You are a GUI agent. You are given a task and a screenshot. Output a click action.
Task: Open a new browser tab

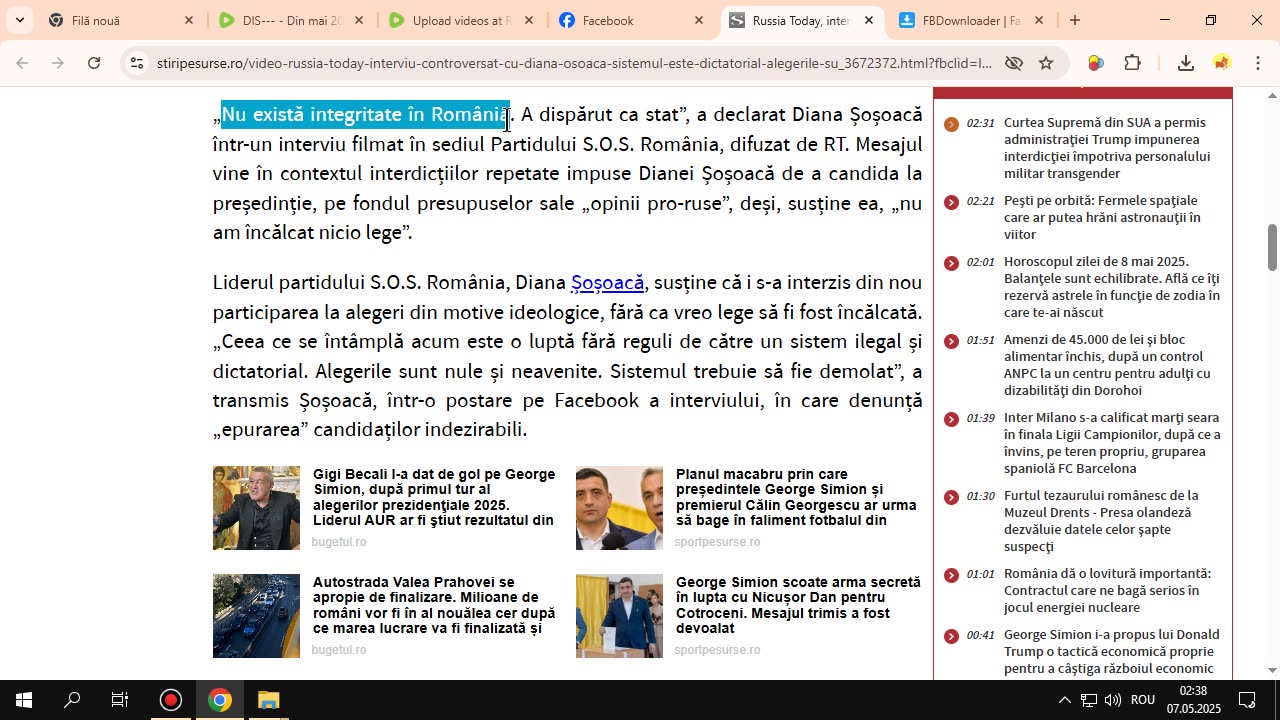[1075, 20]
